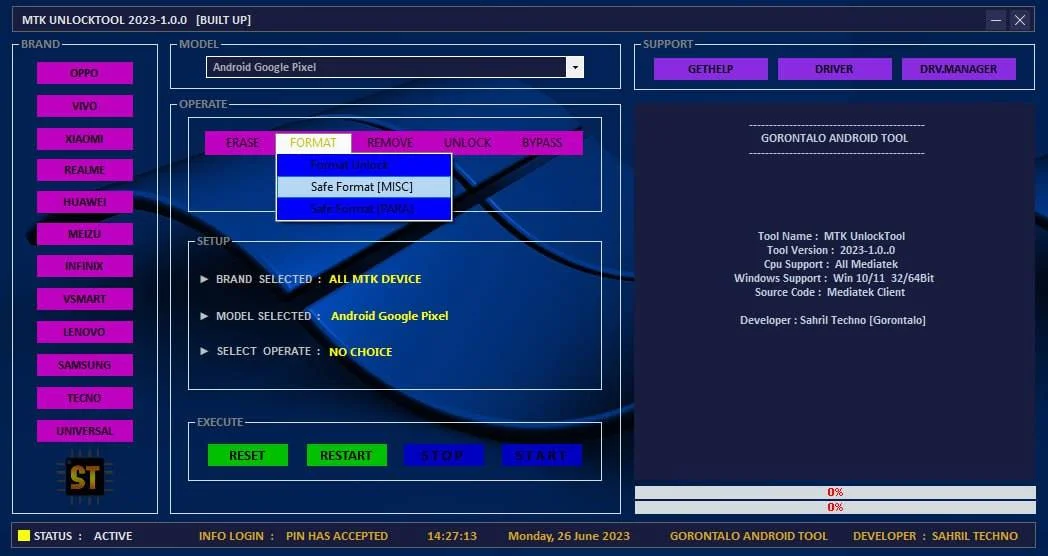Choose Format Unlock from the menu

click(364, 165)
